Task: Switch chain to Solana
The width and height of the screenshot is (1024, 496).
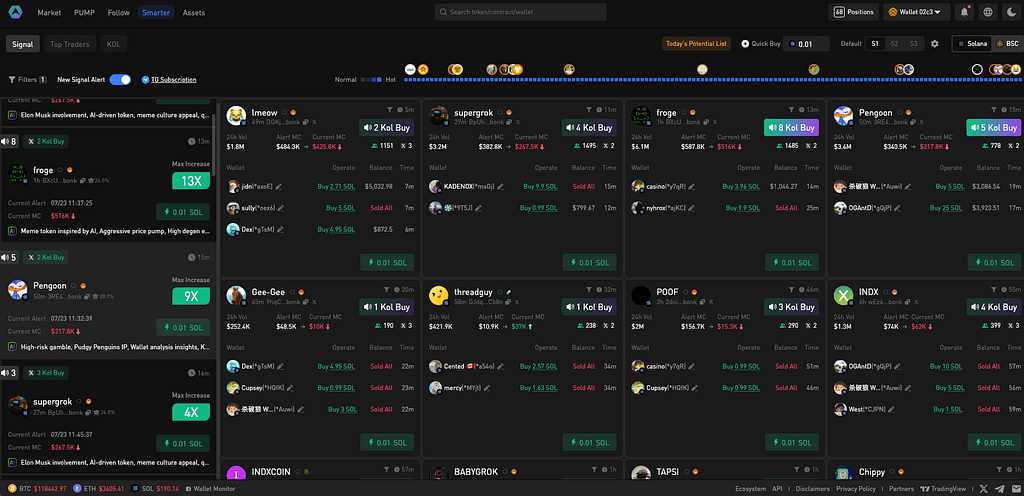Action: (972, 44)
